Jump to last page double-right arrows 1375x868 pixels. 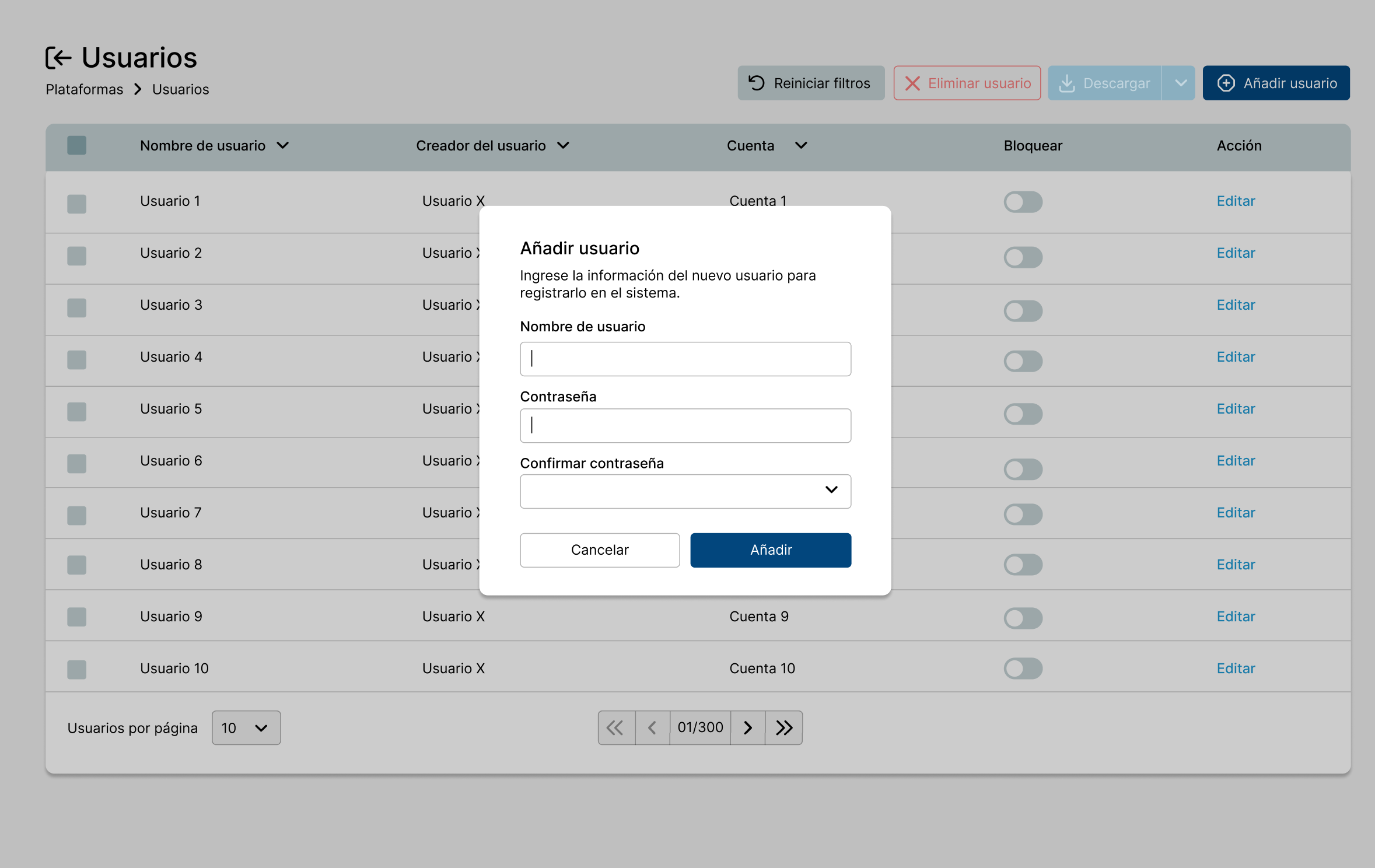click(784, 727)
